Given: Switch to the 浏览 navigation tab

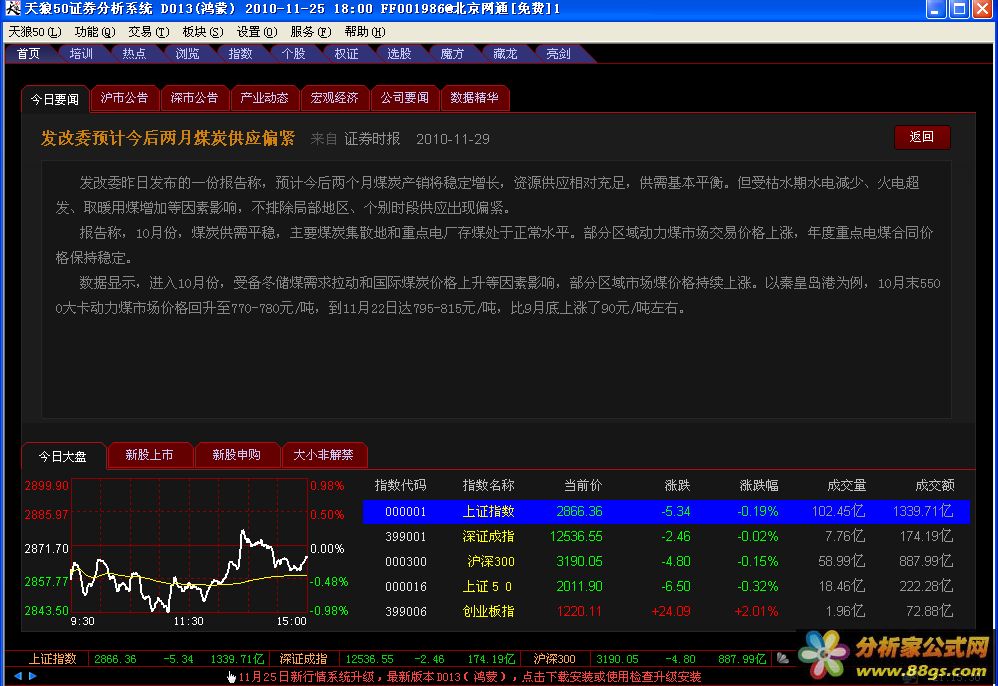Looking at the screenshot, I should pyautogui.click(x=187, y=54).
